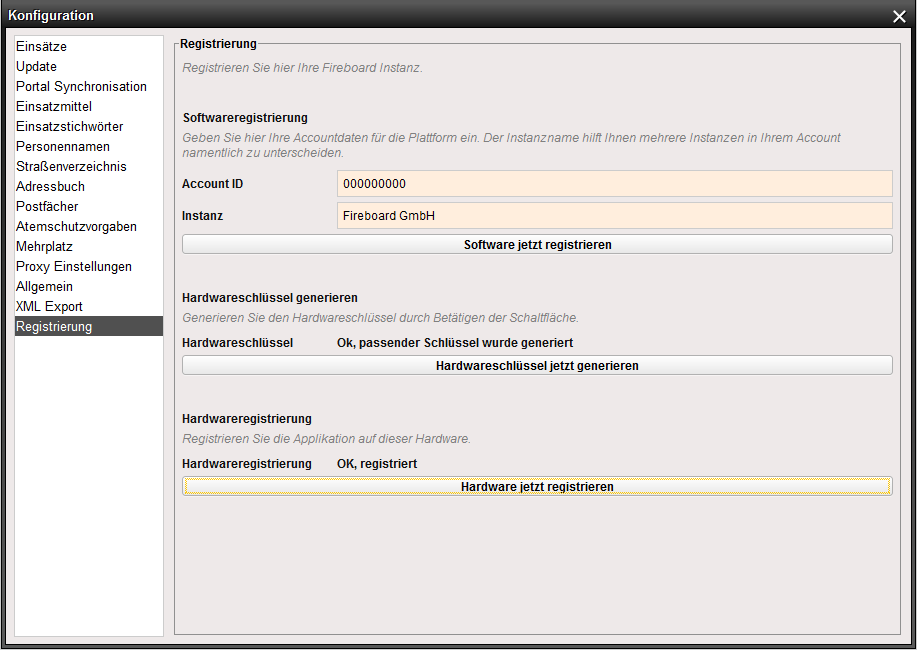The image size is (917, 650).
Task: Select the highlighted Registrierung entry
Action: click(54, 327)
